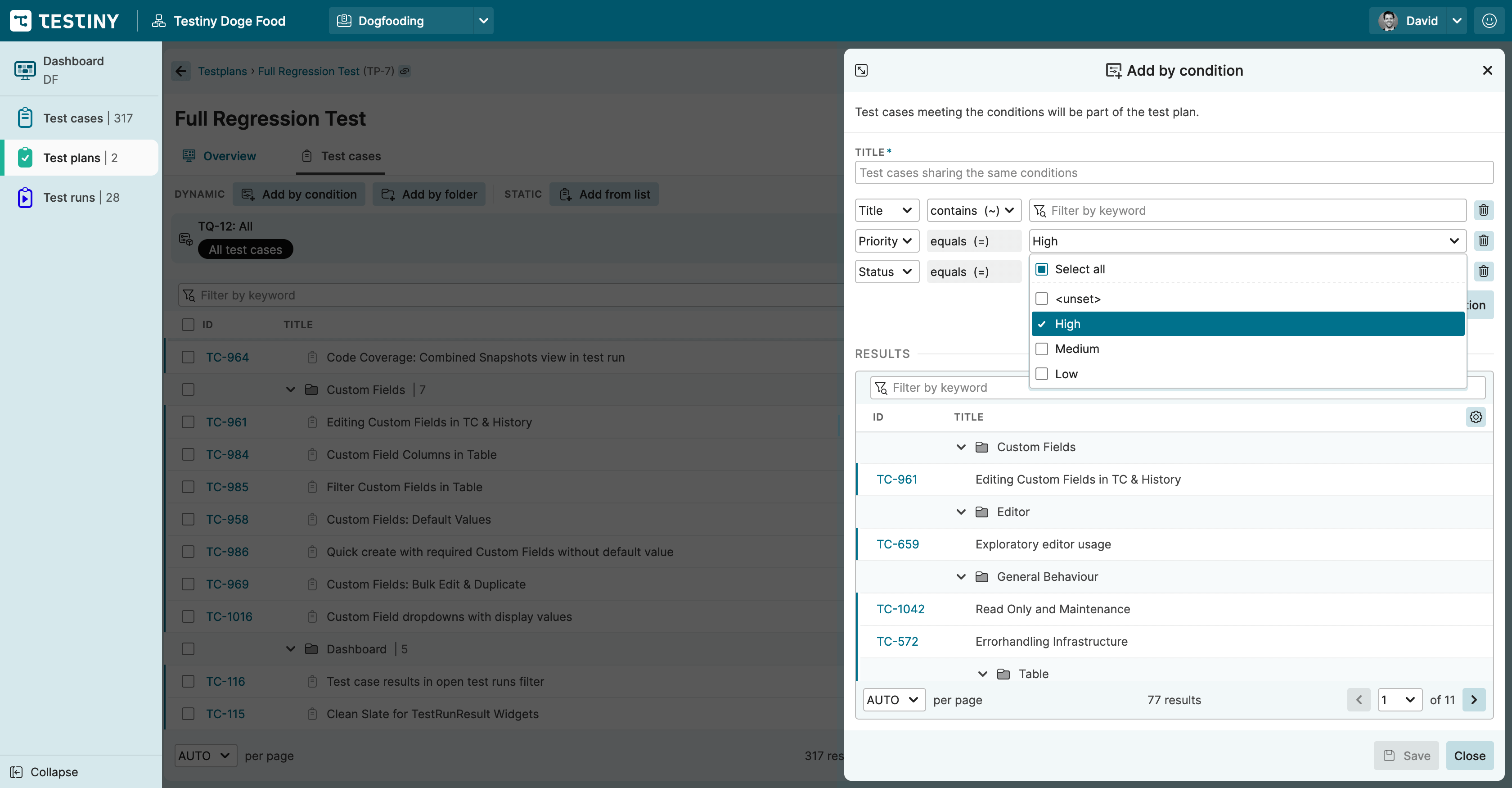Click Add by folder button
This screenshot has width=1512, height=788.
click(429, 194)
